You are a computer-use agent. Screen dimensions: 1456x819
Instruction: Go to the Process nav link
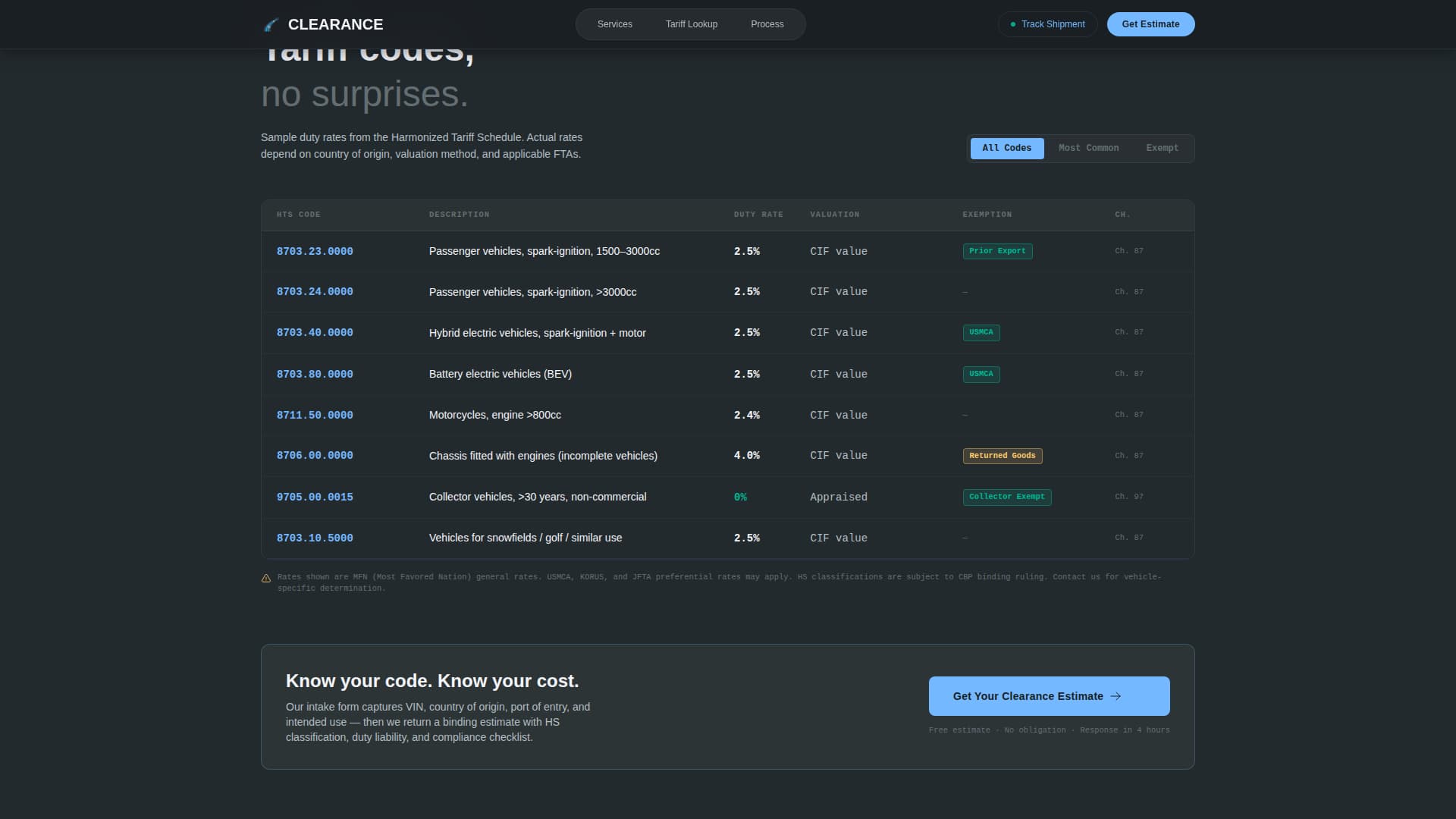click(x=767, y=24)
